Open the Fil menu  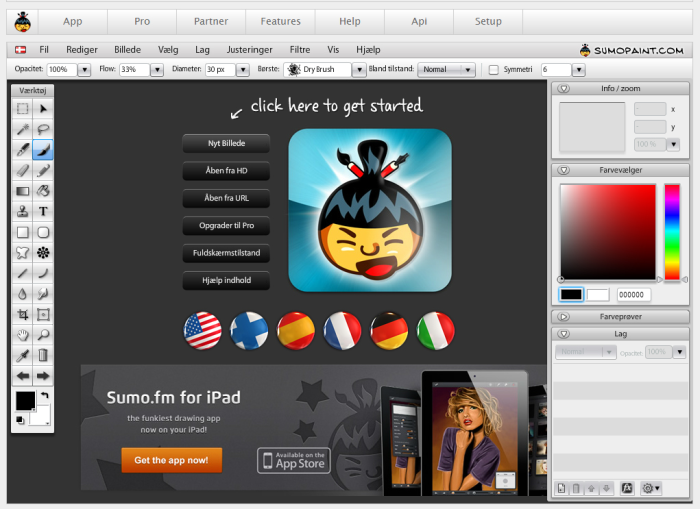point(44,50)
